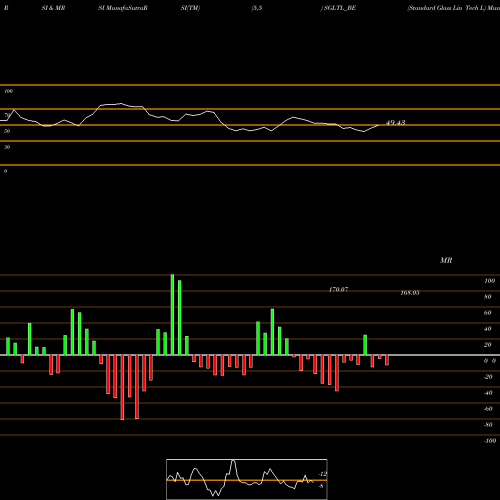
Task: Click the 50 level label on RSI axis
Action: 7,131
